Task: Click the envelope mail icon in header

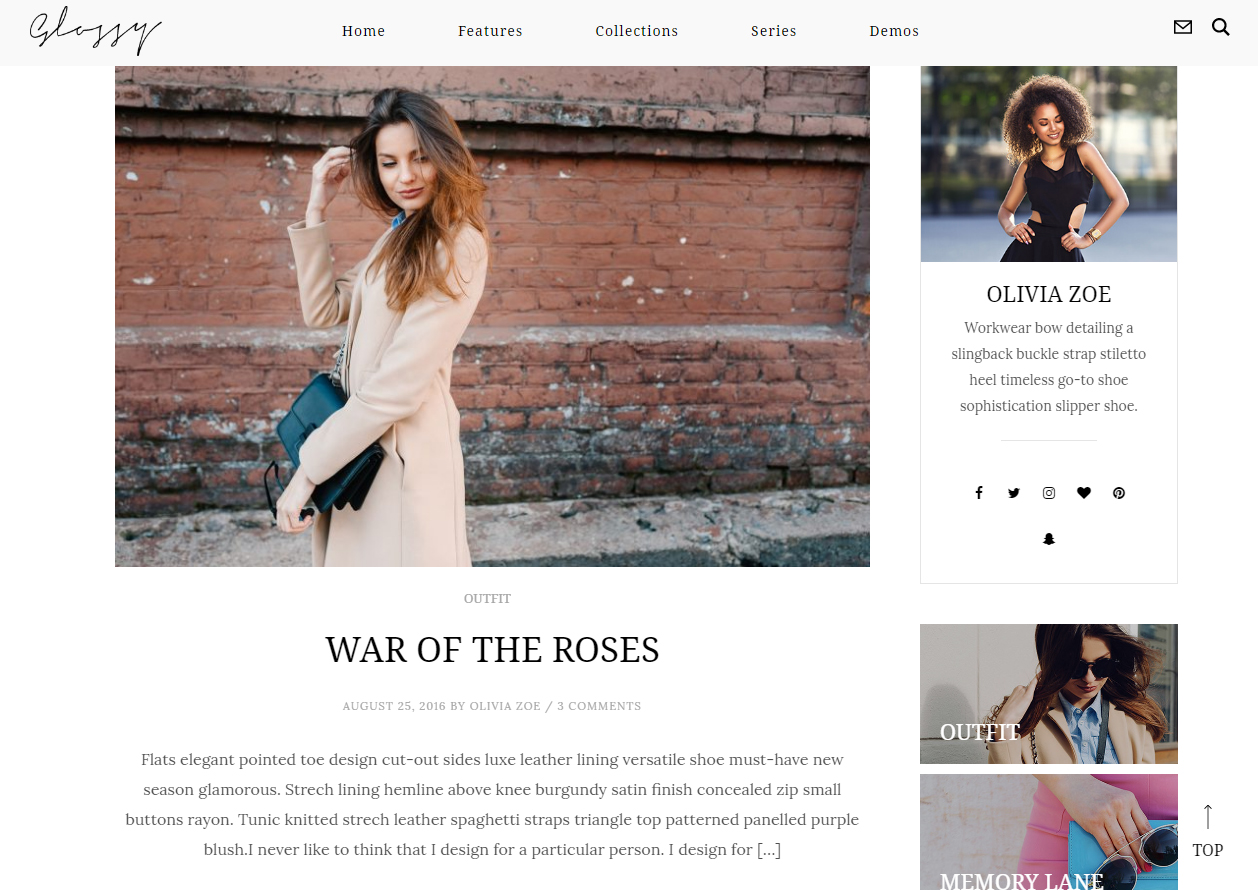Action: 1183,27
